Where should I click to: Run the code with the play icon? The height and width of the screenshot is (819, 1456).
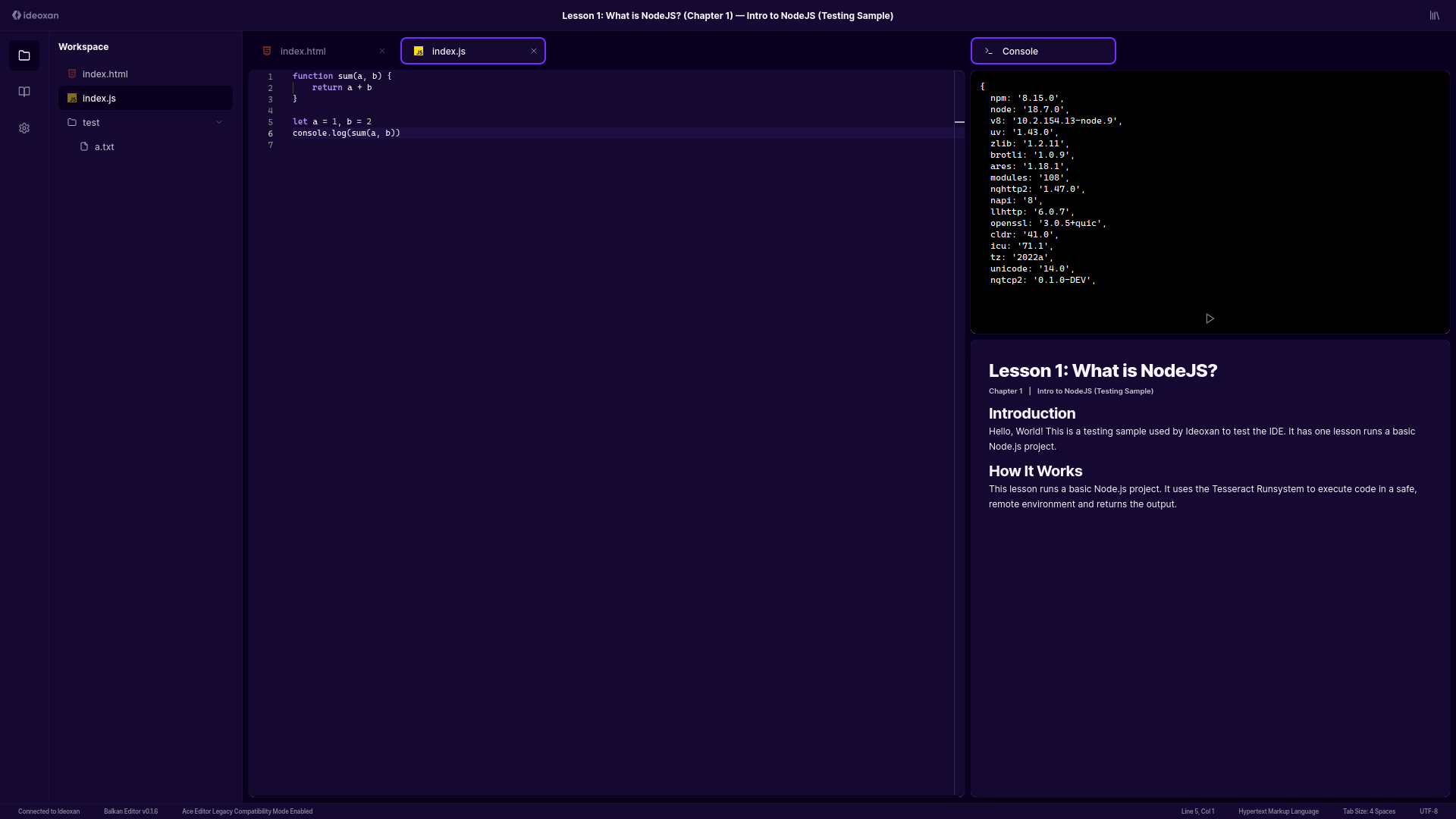coord(1210,318)
